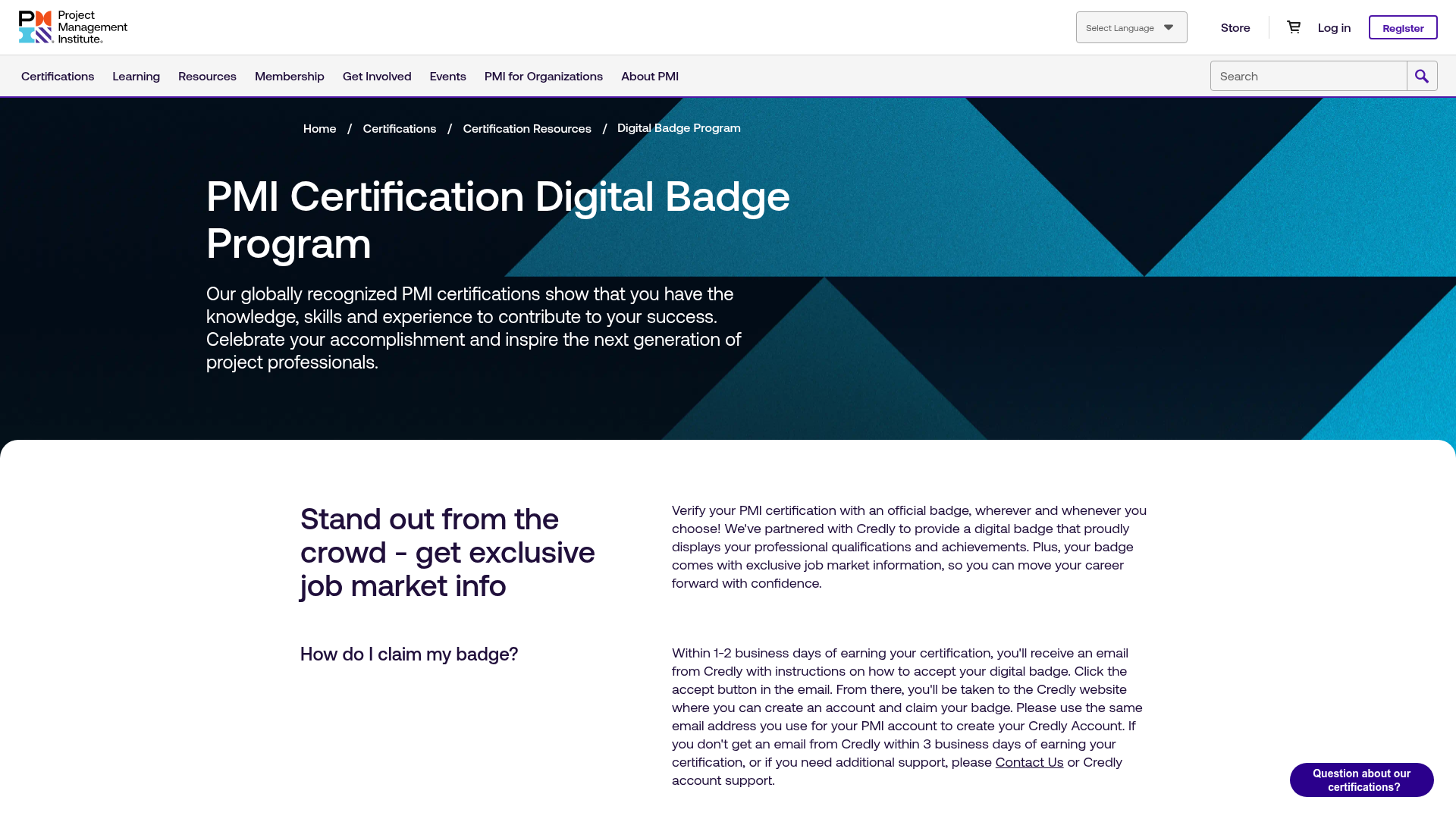Open the Resources nav menu

207,76
